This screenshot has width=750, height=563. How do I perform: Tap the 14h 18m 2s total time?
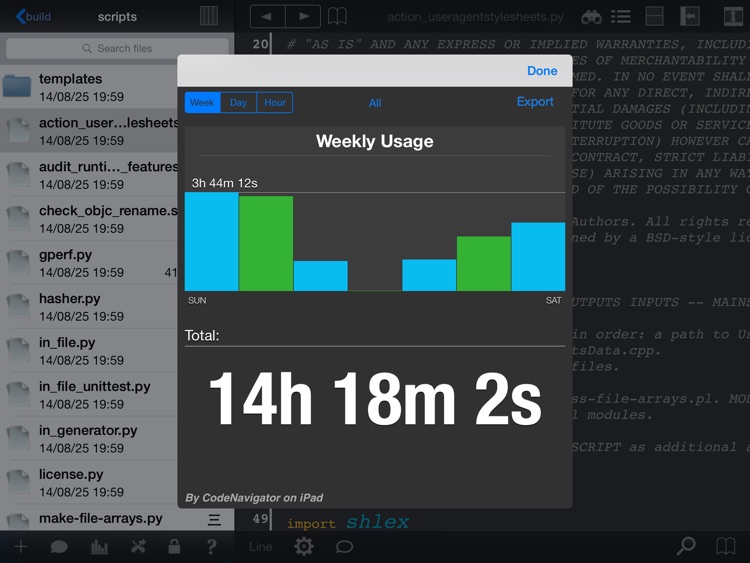pos(375,399)
